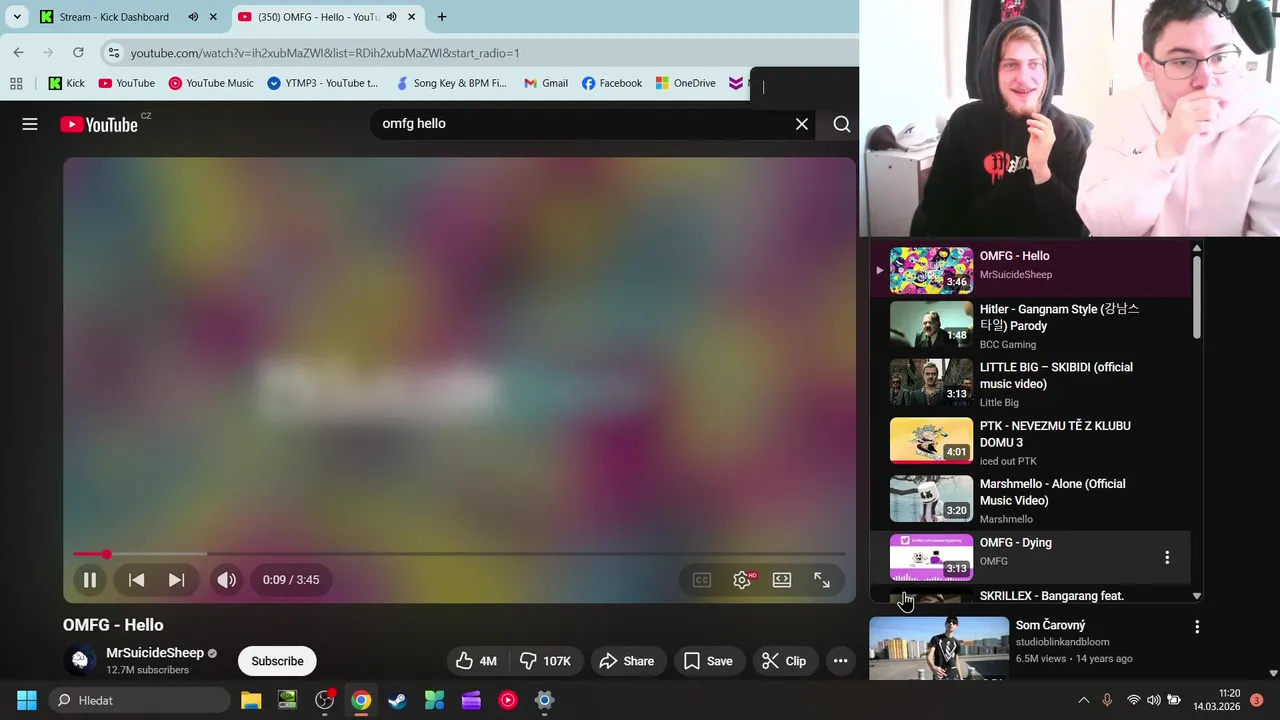Open File Explorer from the taskbar
Viewport: 1280px width, 720px height.
click(x=251, y=700)
